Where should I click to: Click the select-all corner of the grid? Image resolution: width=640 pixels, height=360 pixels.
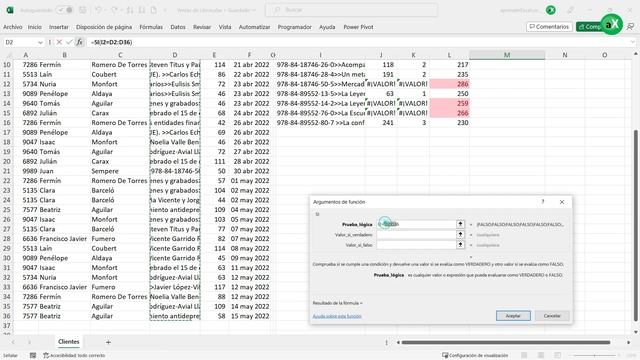tap(8, 55)
